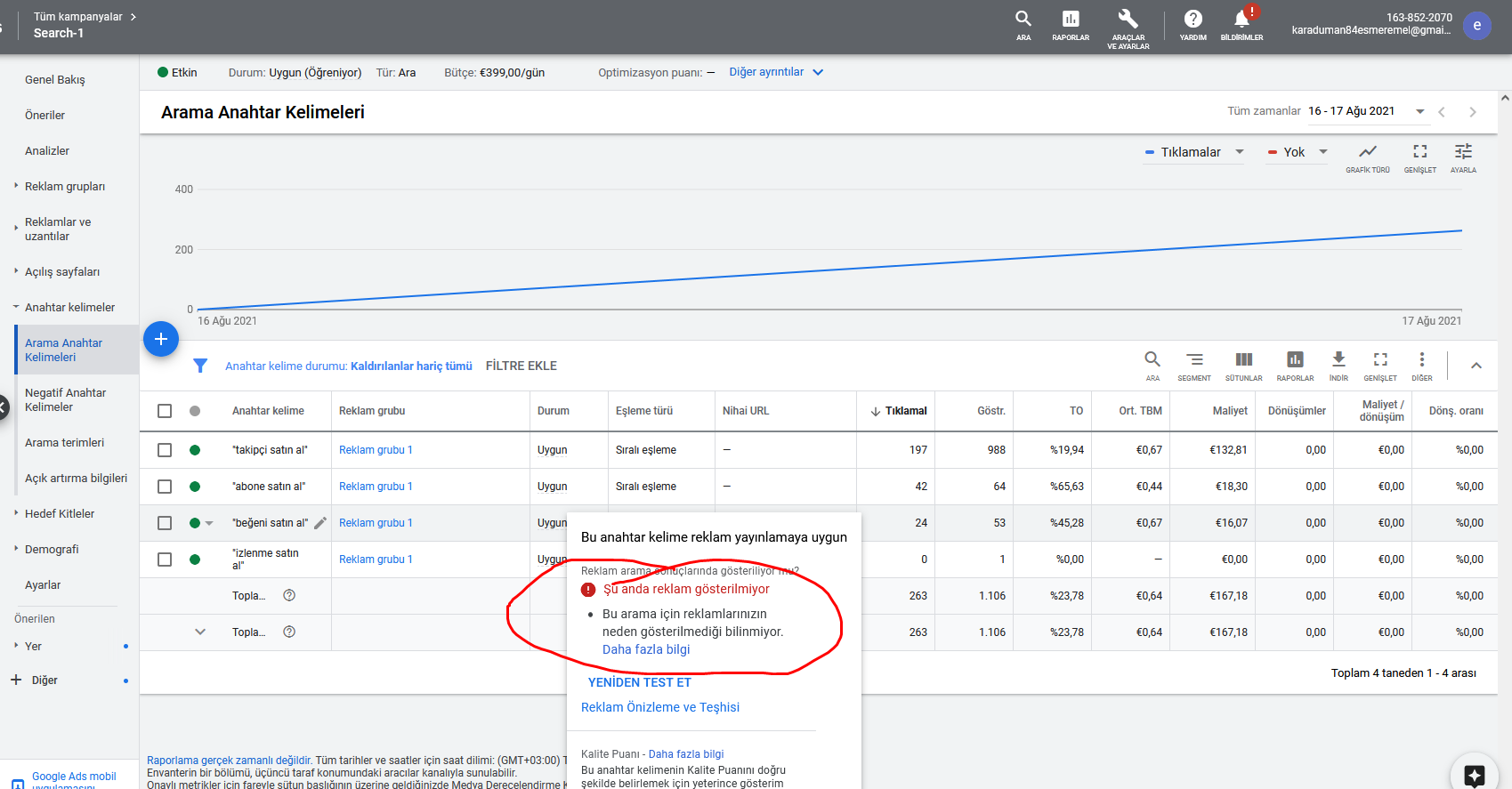This screenshot has height=789, width=1512.
Task: Go to previous date range arrow
Action: click(x=1442, y=112)
